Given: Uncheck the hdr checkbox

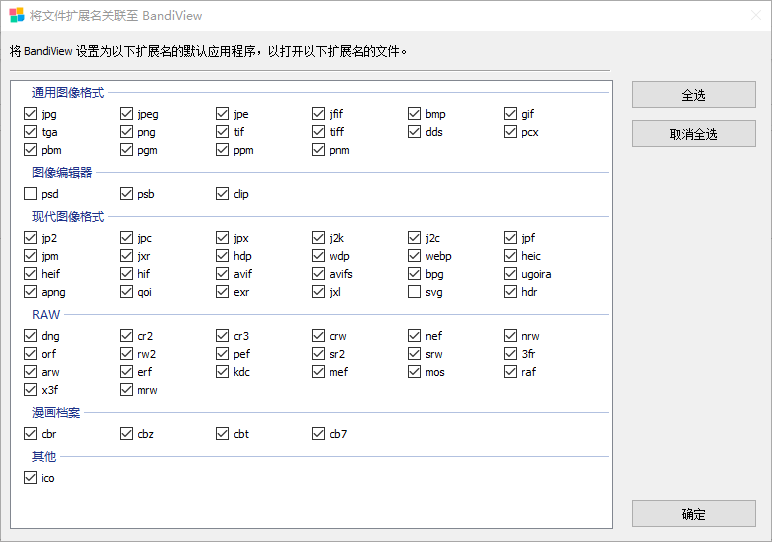Looking at the screenshot, I should coord(511,292).
